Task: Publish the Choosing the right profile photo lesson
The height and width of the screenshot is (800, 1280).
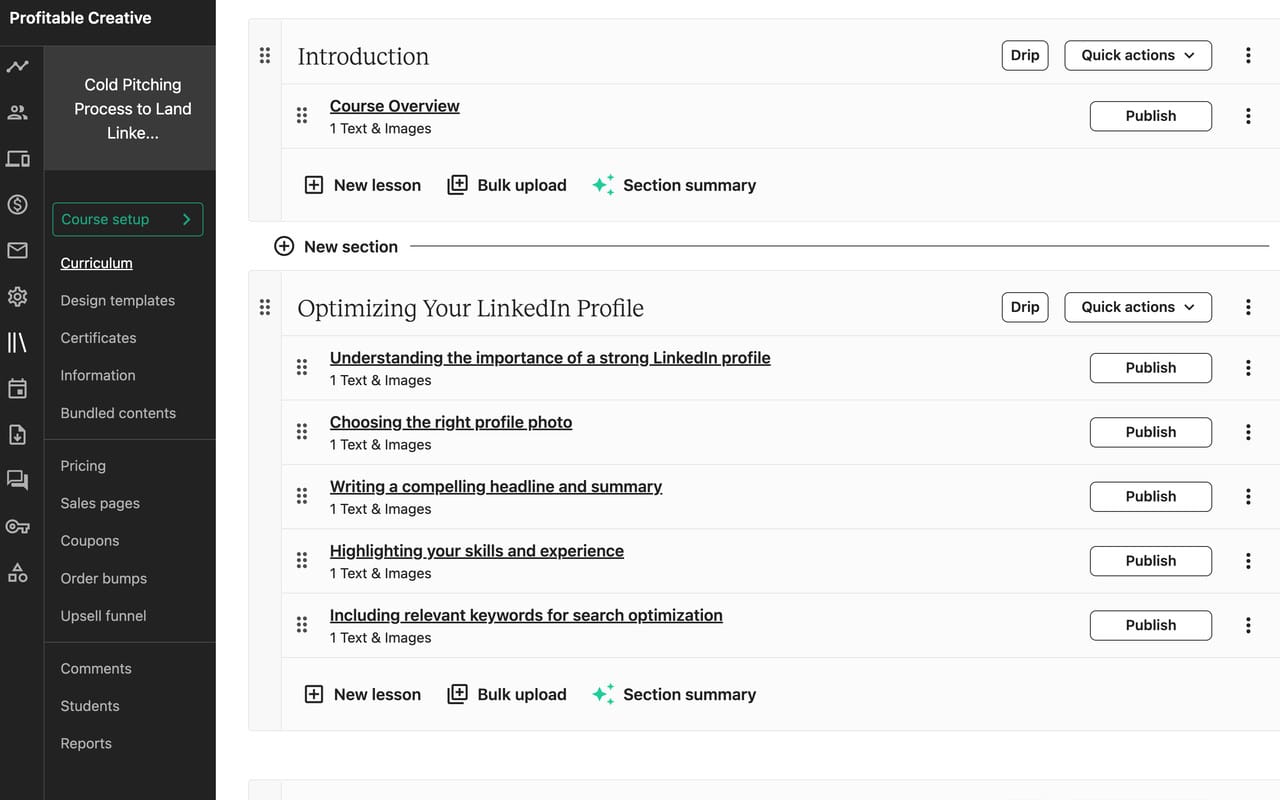Action: click(1150, 432)
